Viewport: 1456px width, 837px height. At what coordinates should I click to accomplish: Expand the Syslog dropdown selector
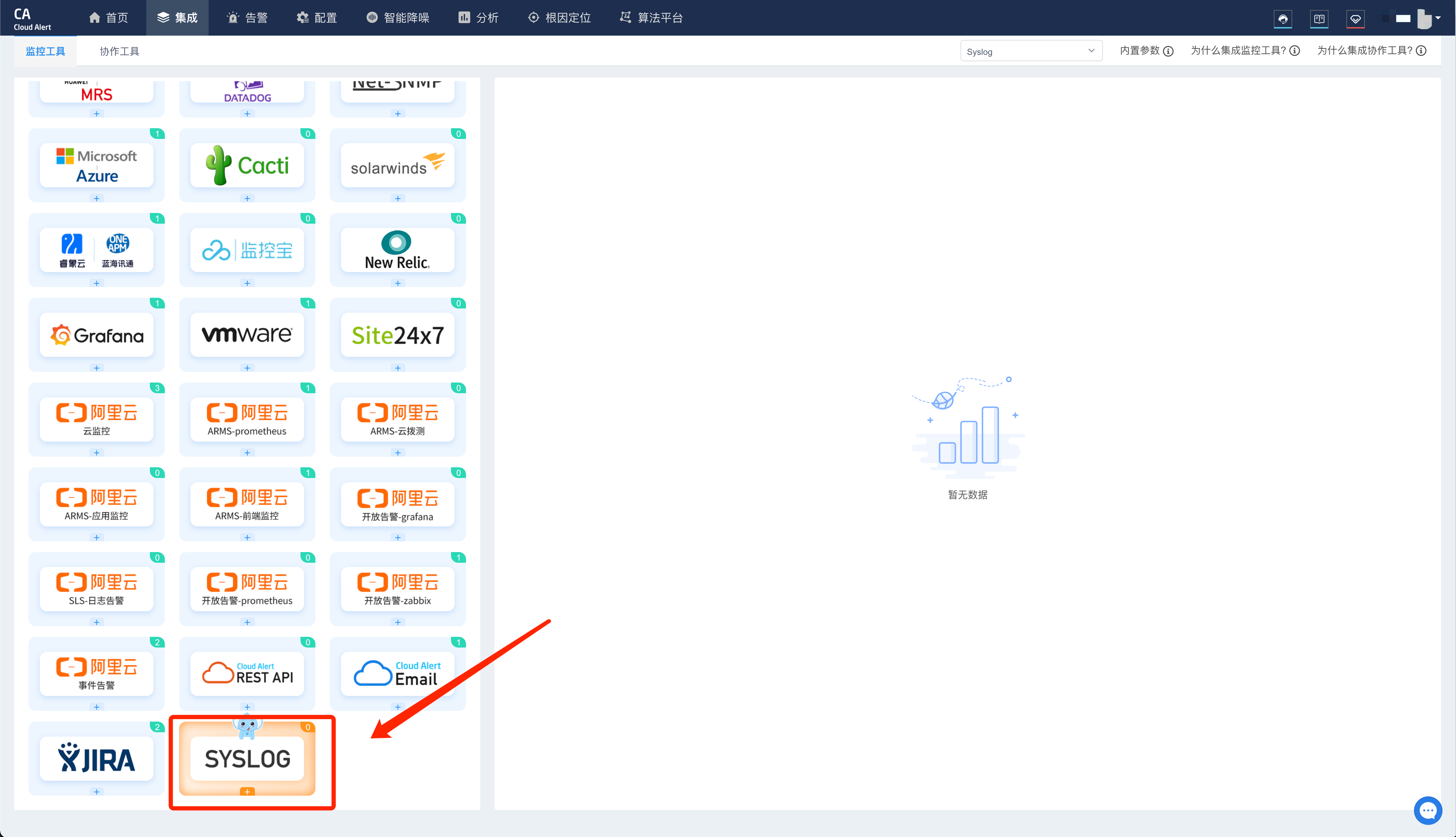[x=1031, y=51]
